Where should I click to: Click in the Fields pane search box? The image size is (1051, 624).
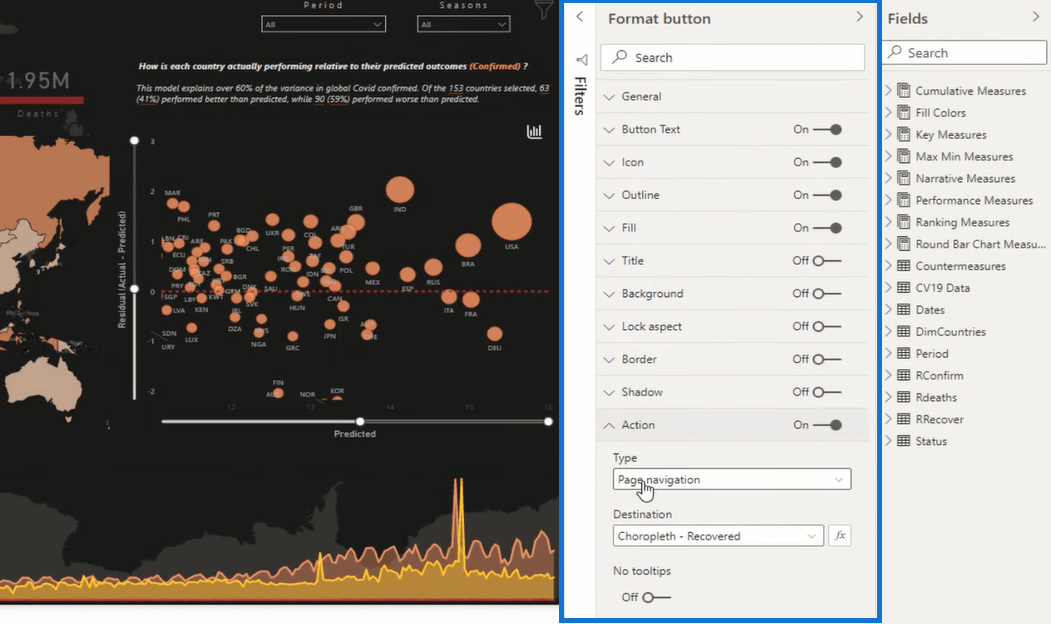[x=965, y=52]
